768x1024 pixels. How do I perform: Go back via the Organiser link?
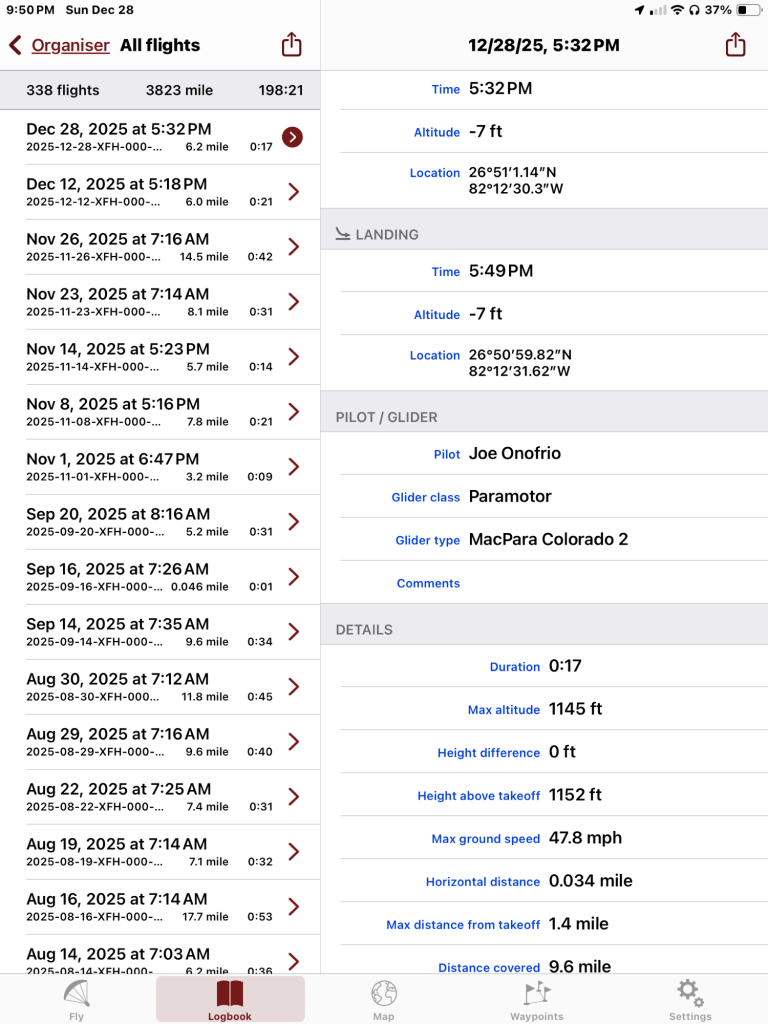pos(70,45)
